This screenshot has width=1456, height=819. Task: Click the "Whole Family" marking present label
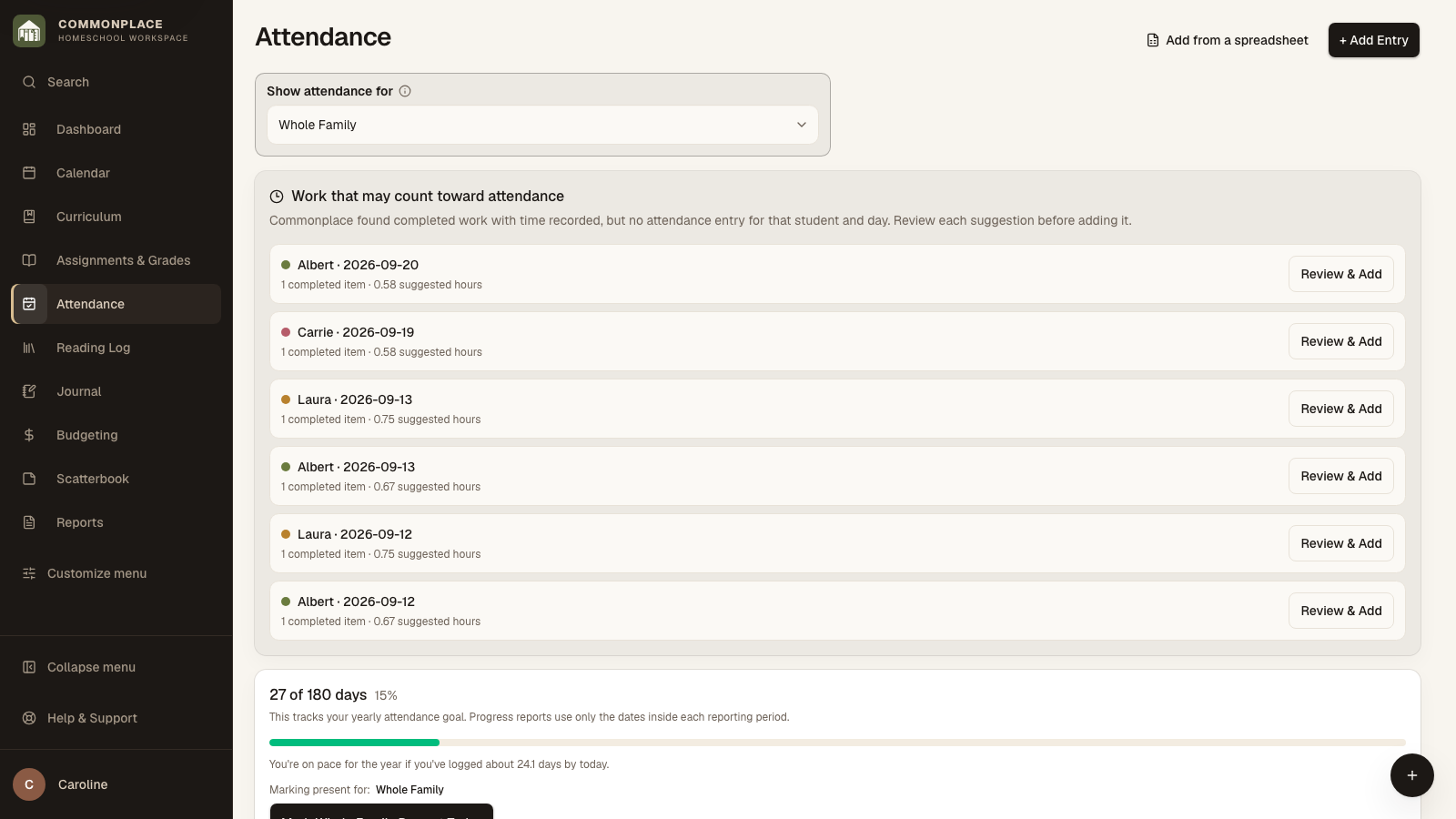coord(409,790)
